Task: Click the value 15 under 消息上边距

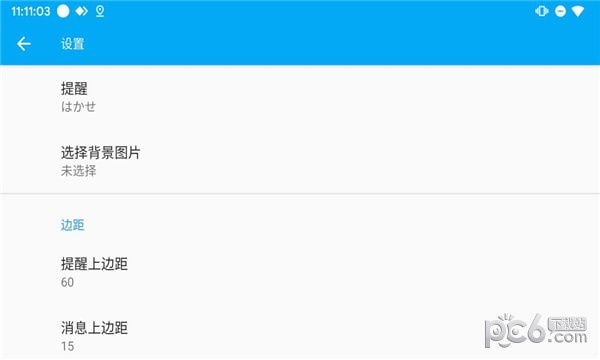Action: pos(67,346)
